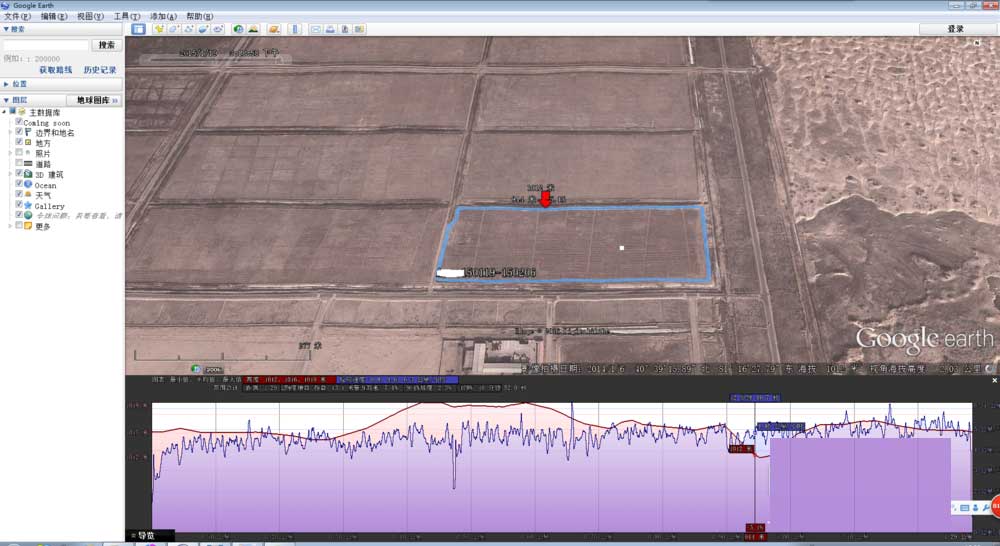
Task: Click the north indicator at the map's top right
Action: click(x=977, y=43)
